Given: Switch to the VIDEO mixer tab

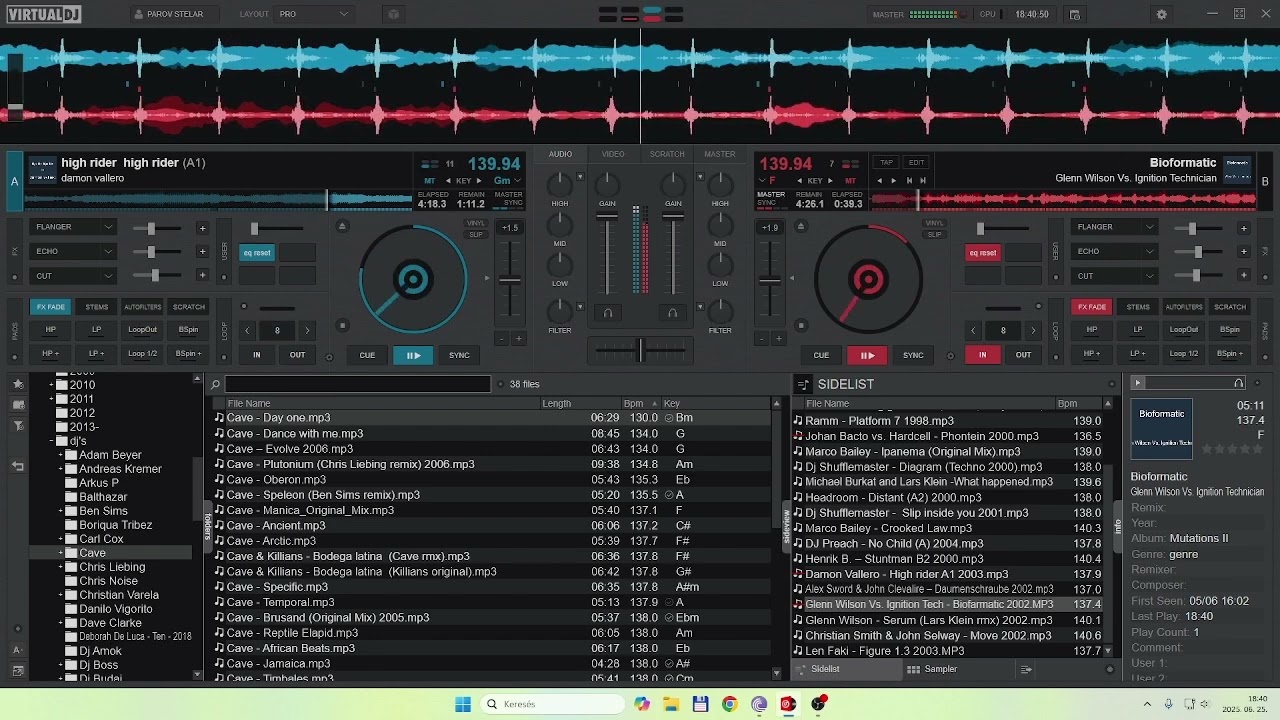Looking at the screenshot, I should click(613, 154).
